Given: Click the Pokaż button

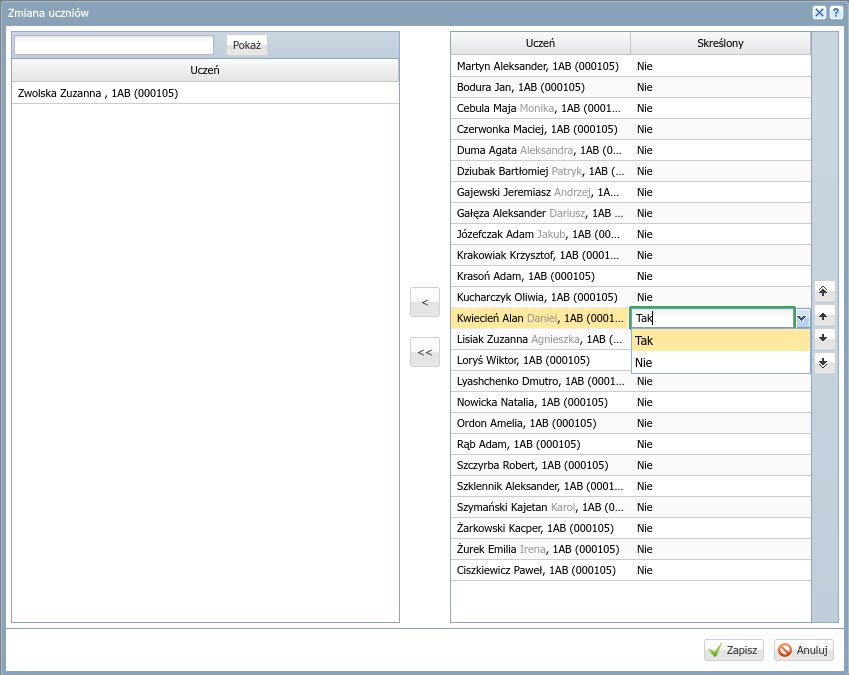Looking at the screenshot, I should click(247, 45).
